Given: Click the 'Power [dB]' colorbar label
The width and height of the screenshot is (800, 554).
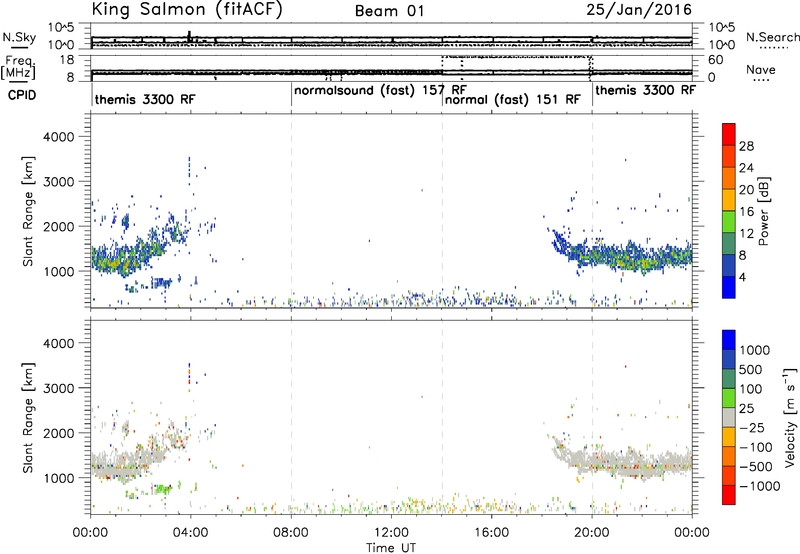Looking at the screenshot, I should click(x=763, y=211).
